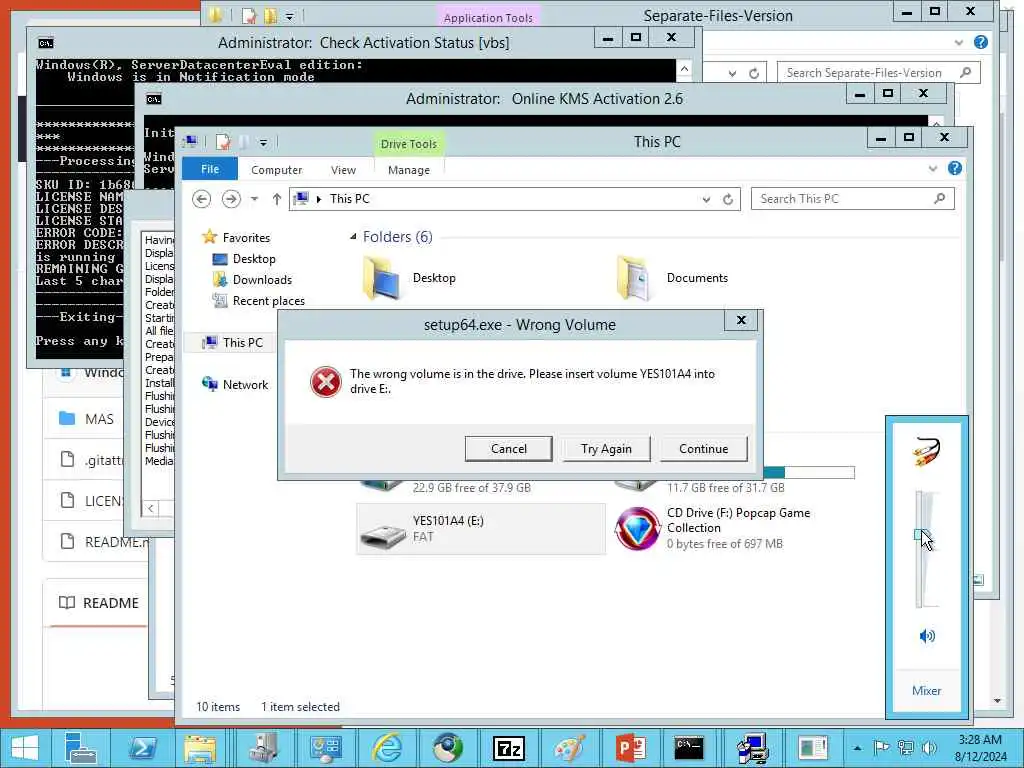Click the Action Center flag tray icon
The image size is (1024, 768).
pos(881,748)
